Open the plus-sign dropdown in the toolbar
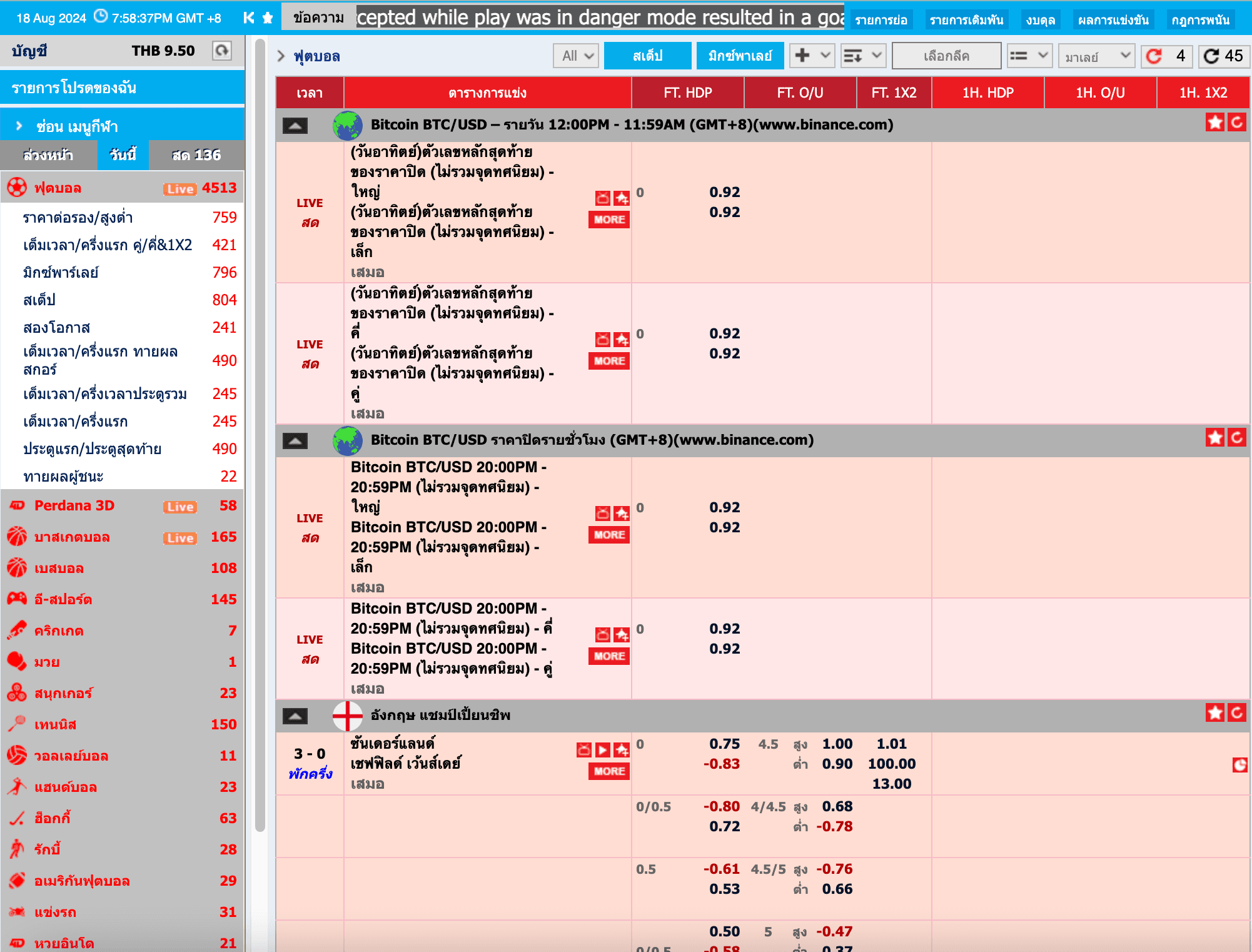 coord(811,56)
